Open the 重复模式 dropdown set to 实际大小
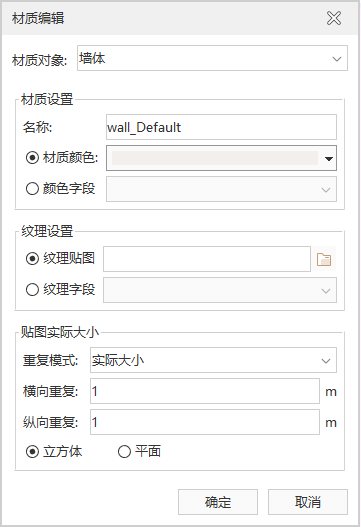 (x=213, y=360)
